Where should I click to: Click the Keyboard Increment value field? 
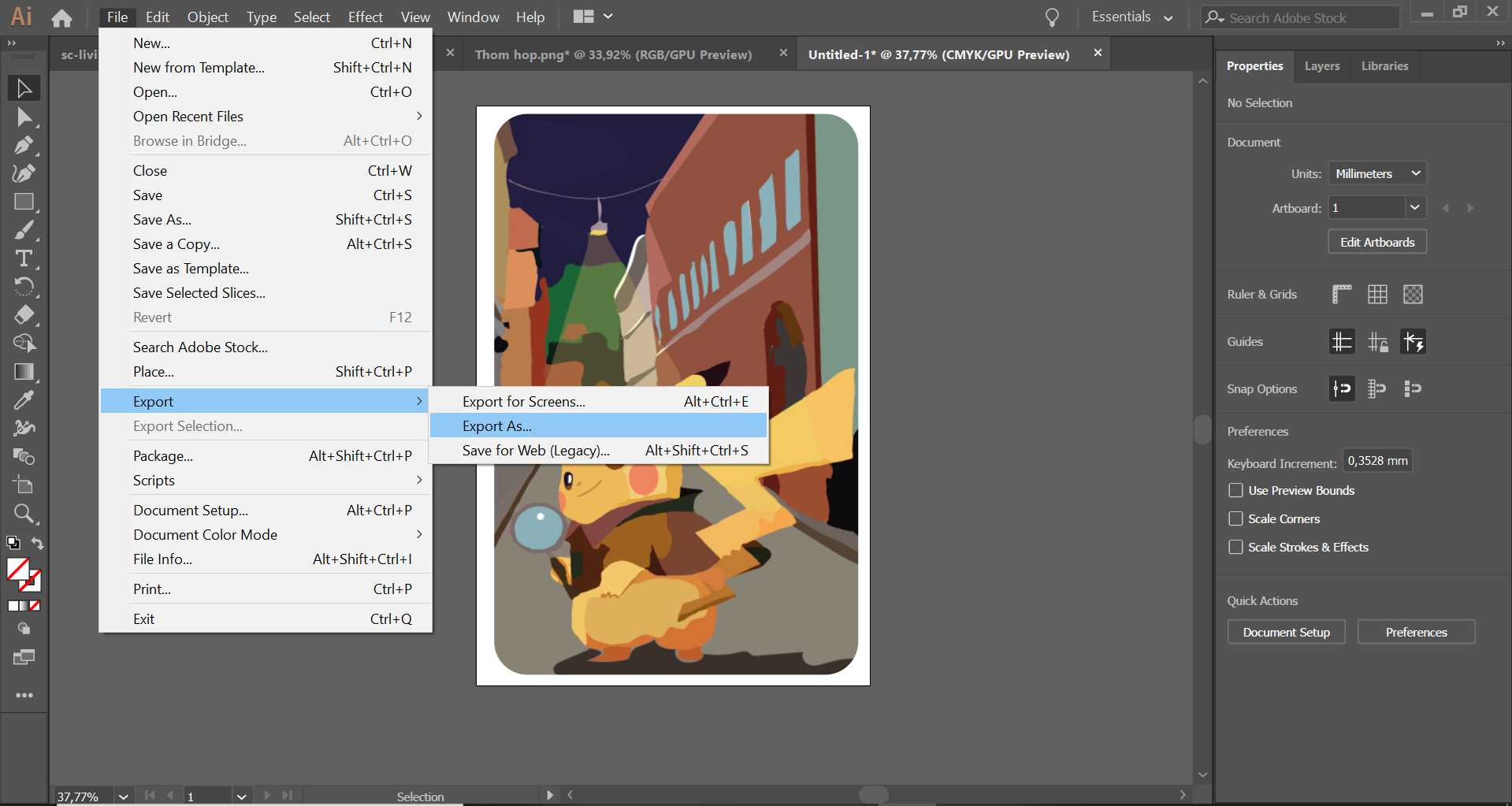pos(1377,461)
